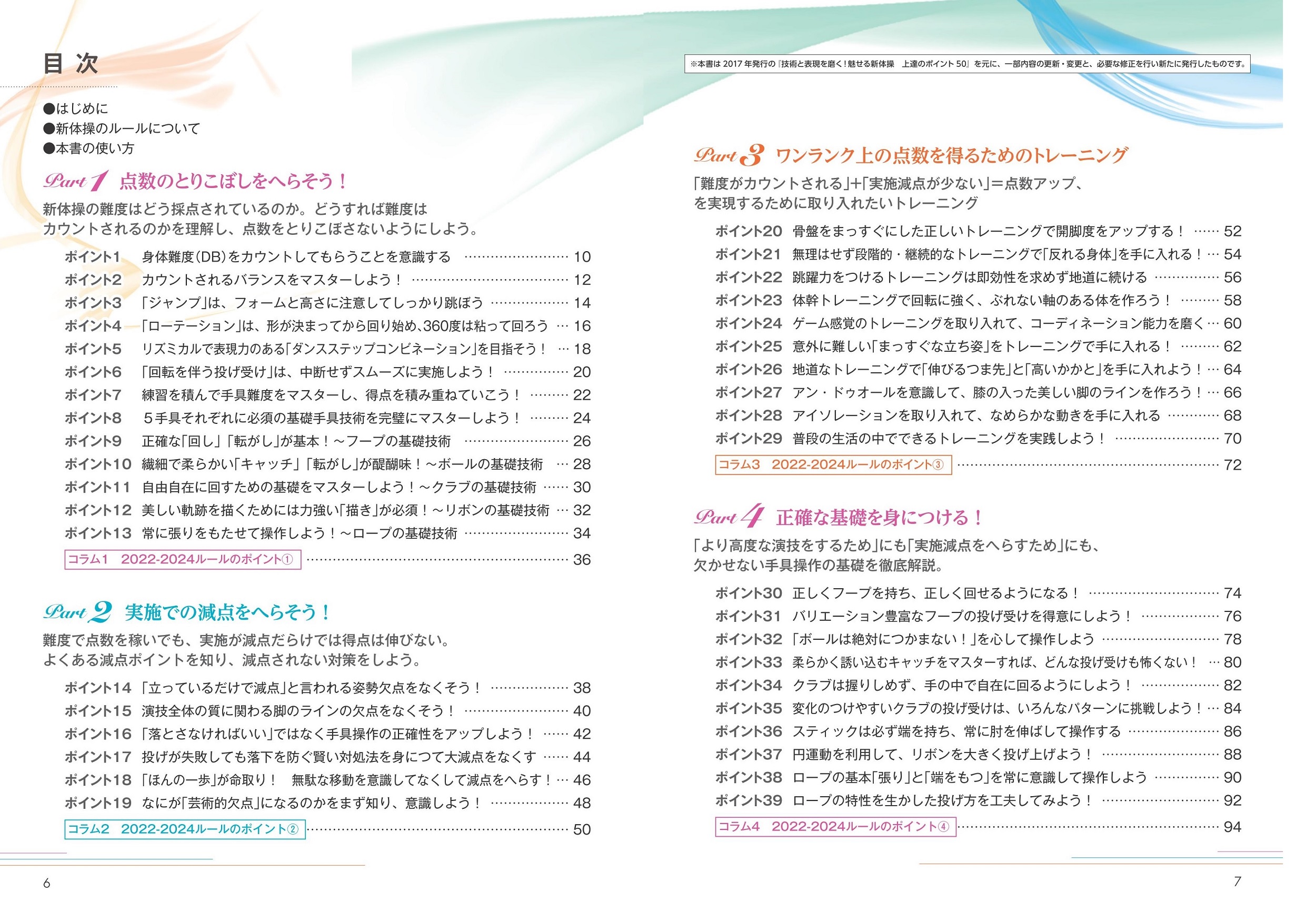Click page number 50 beside コラム2
The width and height of the screenshot is (1316, 911).
point(582,830)
